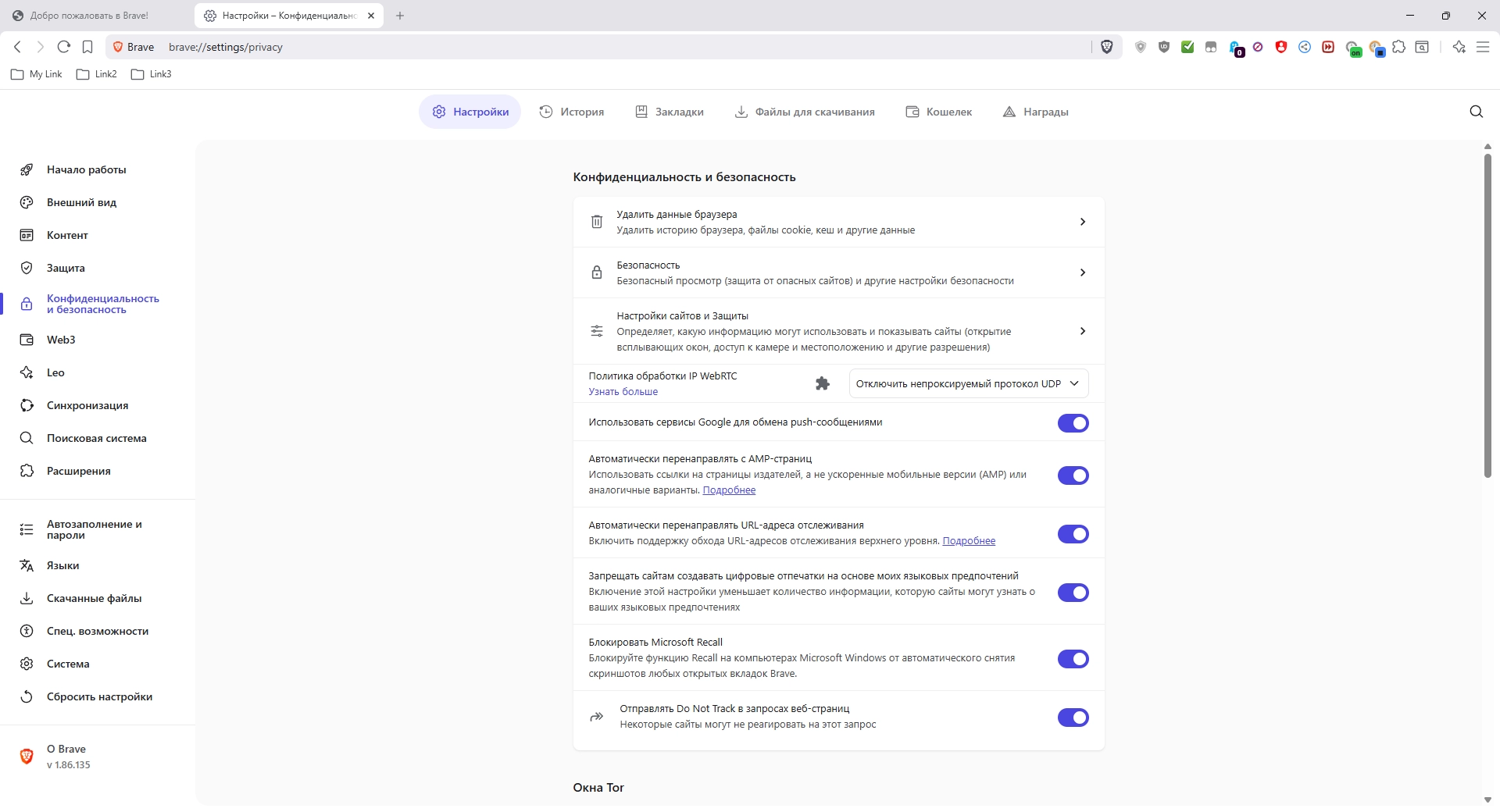Image resolution: width=1500 pixels, height=812 pixels.
Task: Click the Brave Shields lion icon in address bar
Action: pos(1106,47)
